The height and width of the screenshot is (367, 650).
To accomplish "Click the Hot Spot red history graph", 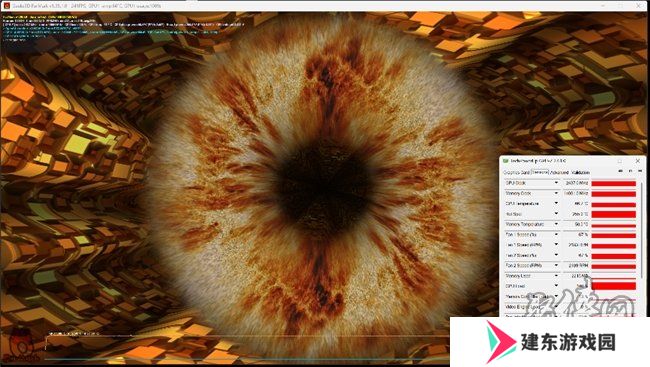I will [614, 214].
